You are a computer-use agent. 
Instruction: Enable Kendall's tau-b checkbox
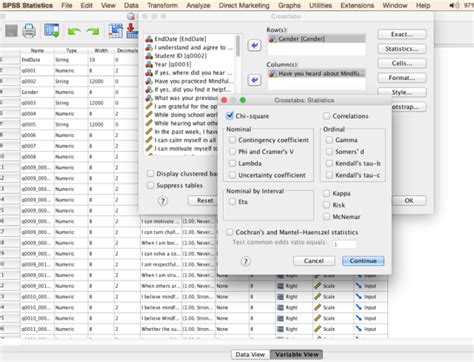click(x=329, y=163)
